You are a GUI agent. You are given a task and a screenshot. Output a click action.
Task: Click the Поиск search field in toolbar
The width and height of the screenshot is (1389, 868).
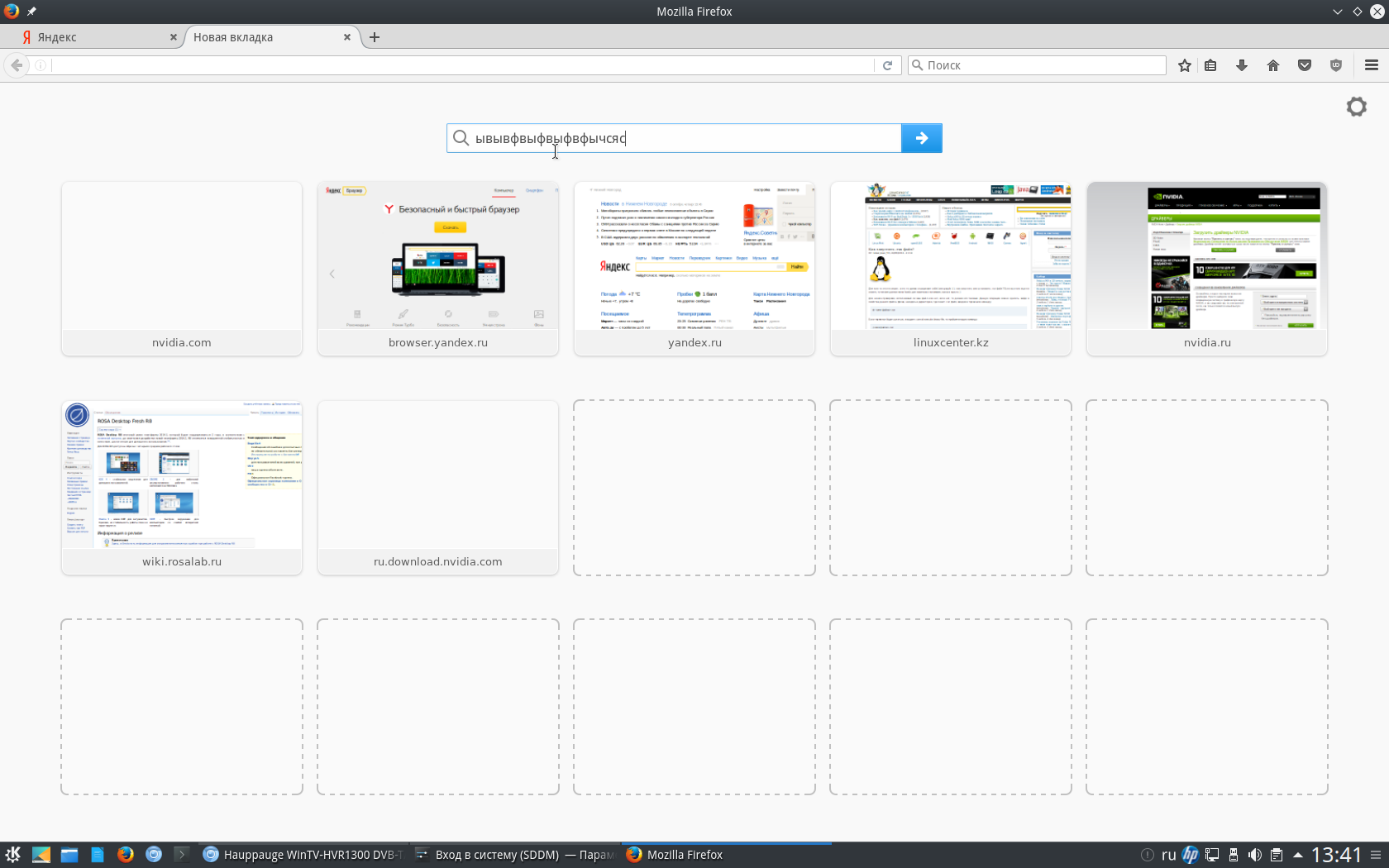pyautogui.click(x=1037, y=65)
